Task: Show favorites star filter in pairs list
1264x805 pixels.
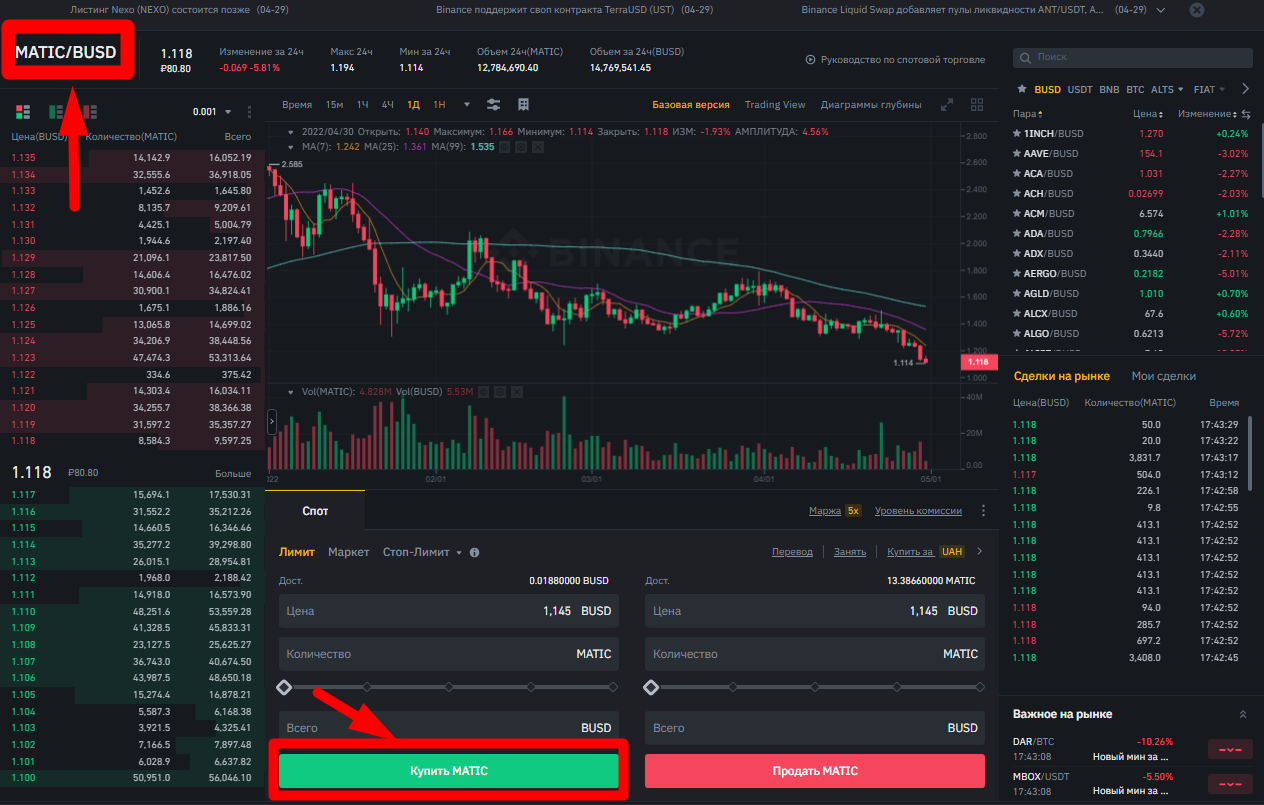Action: 1022,89
